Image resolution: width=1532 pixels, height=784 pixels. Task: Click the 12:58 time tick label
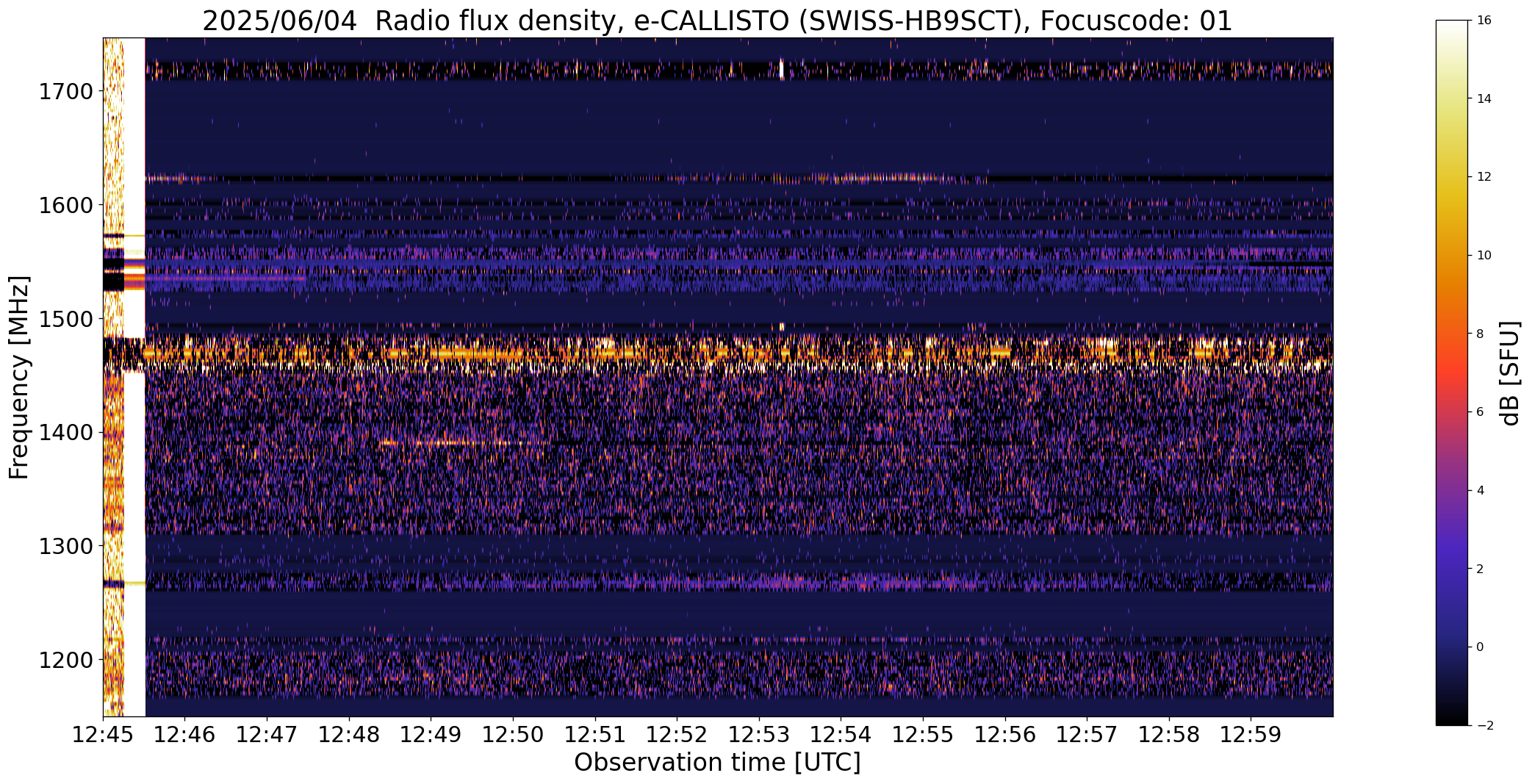click(x=1169, y=735)
